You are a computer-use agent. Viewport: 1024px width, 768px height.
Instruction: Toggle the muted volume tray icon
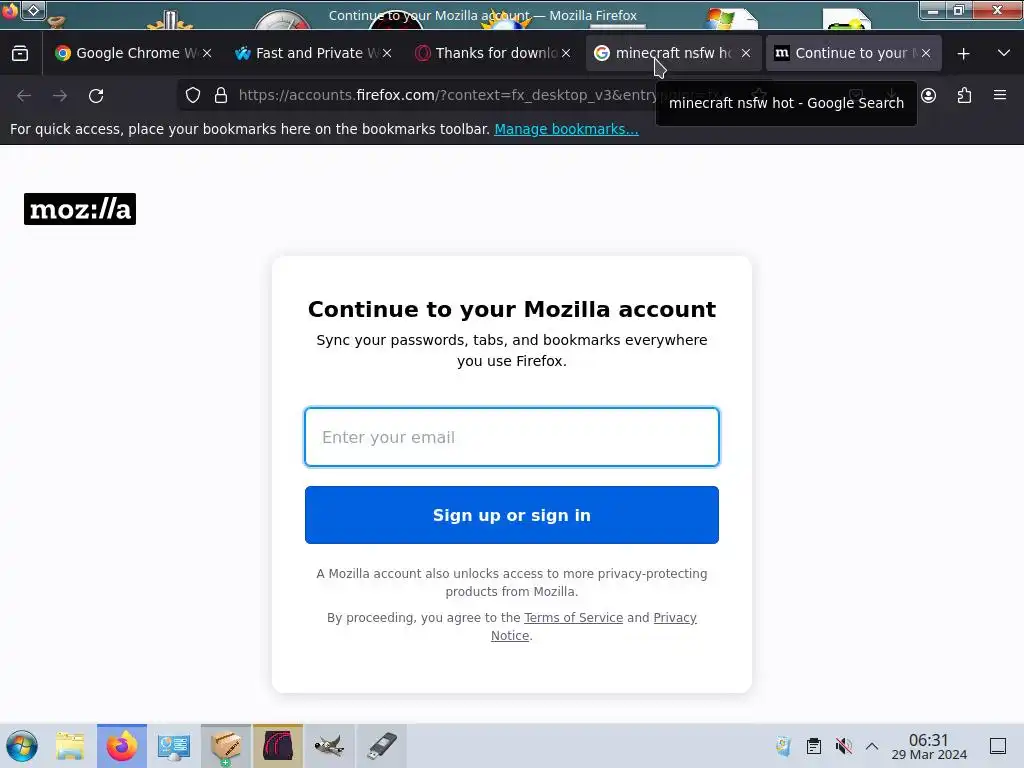(844, 746)
